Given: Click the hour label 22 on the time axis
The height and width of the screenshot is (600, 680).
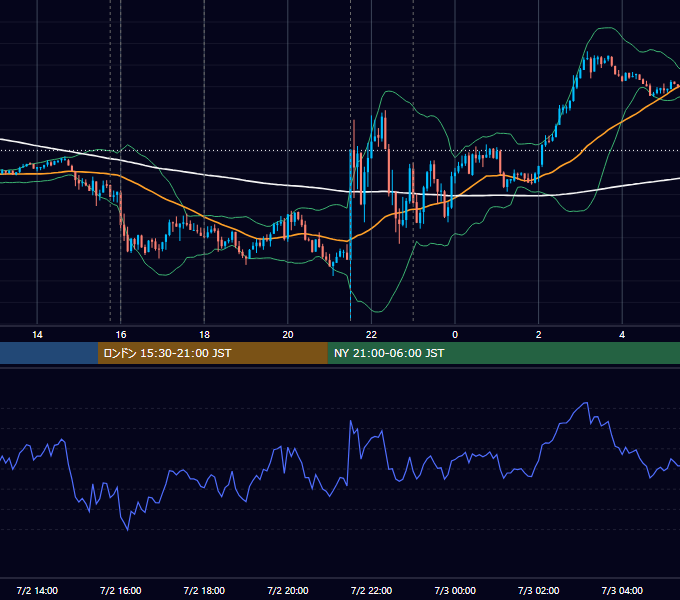Looking at the screenshot, I should click(371, 335).
